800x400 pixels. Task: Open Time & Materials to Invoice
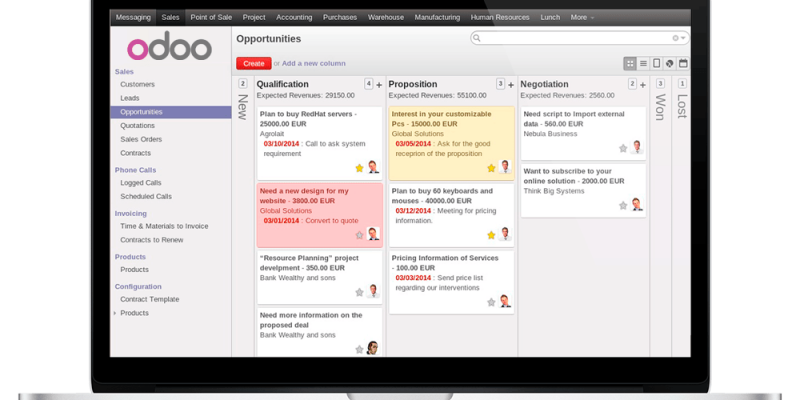coord(164,226)
